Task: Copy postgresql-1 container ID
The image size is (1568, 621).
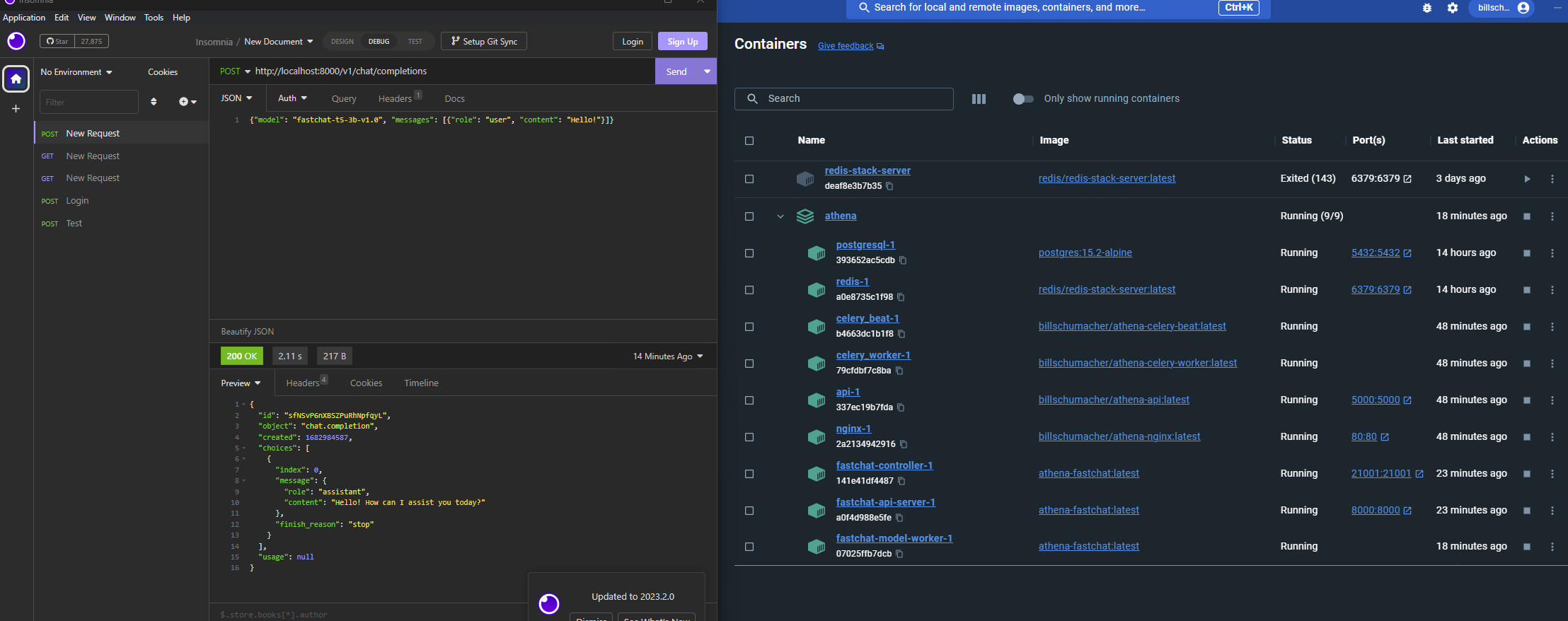Action: pyautogui.click(x=903, y=260)
